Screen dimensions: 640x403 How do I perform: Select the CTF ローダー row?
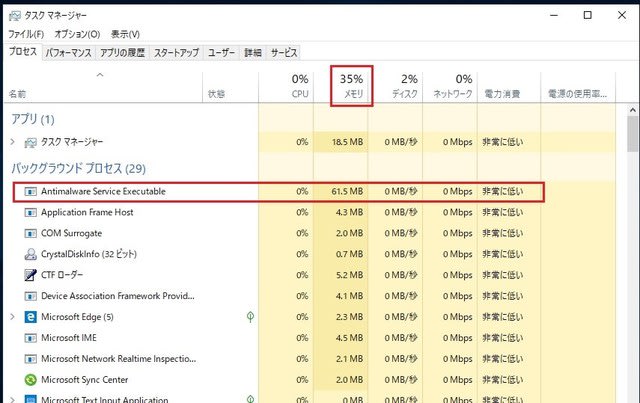pos(309,275)
